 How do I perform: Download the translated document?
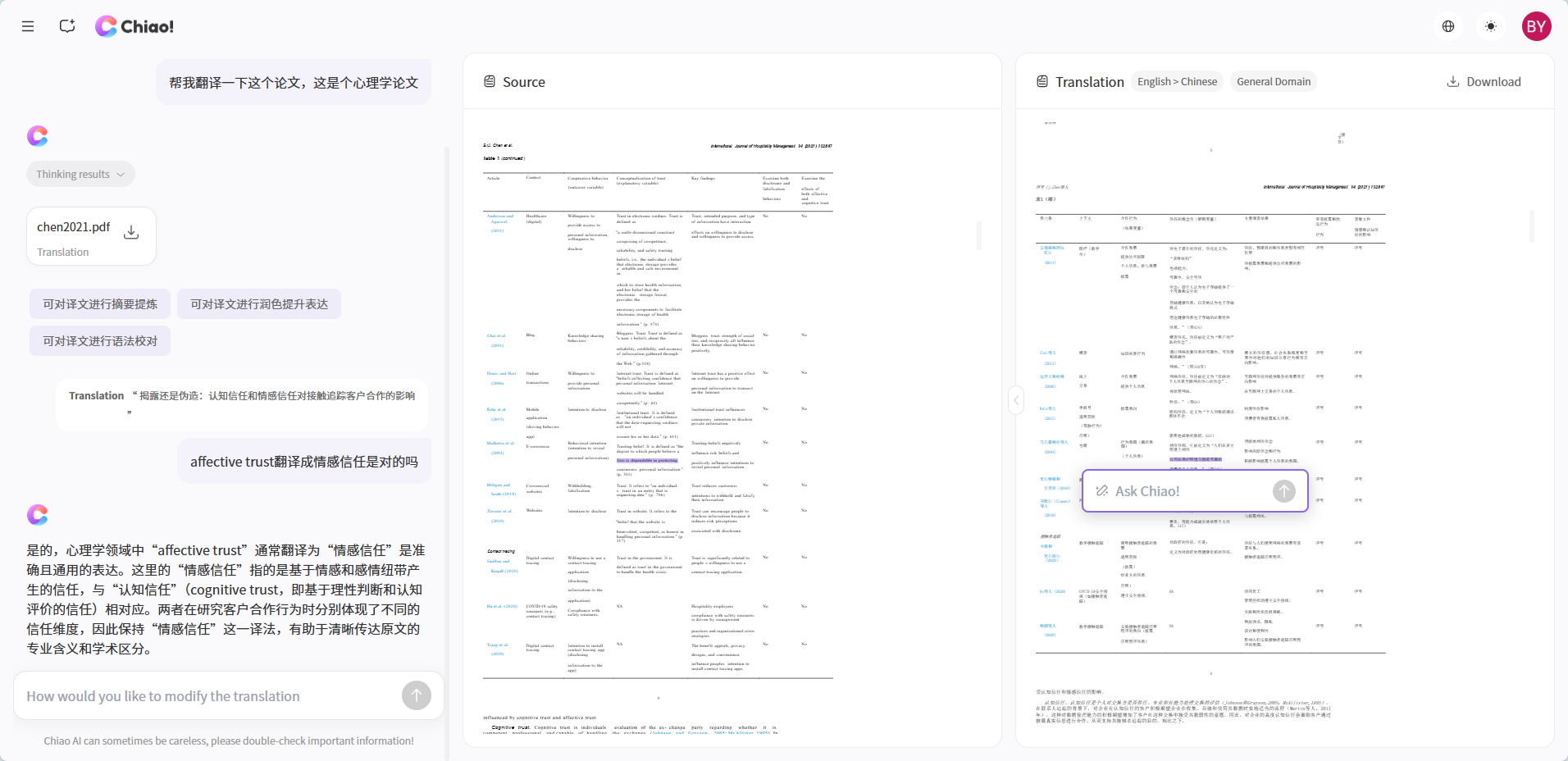(1484, 82)
